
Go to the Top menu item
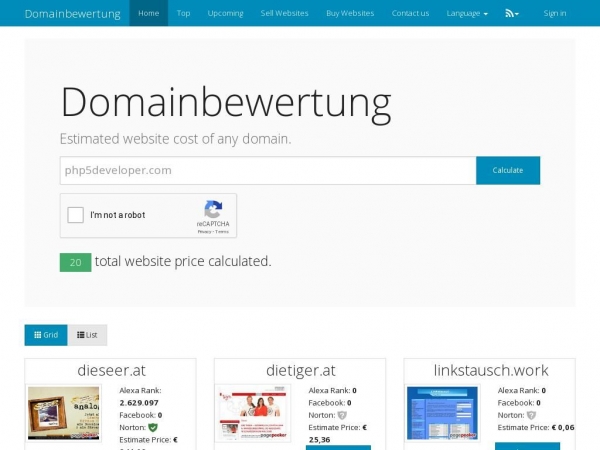pos(183,13)
